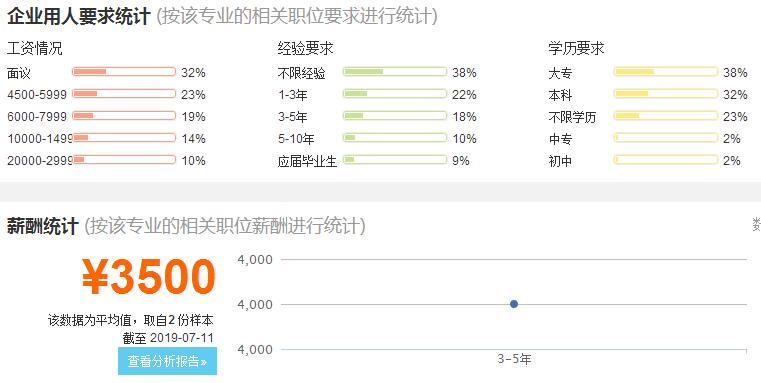Select the 大专 education bar
The height and width of the screenshot is (383, 761).
pyautogui.click(x=665, y=72)
